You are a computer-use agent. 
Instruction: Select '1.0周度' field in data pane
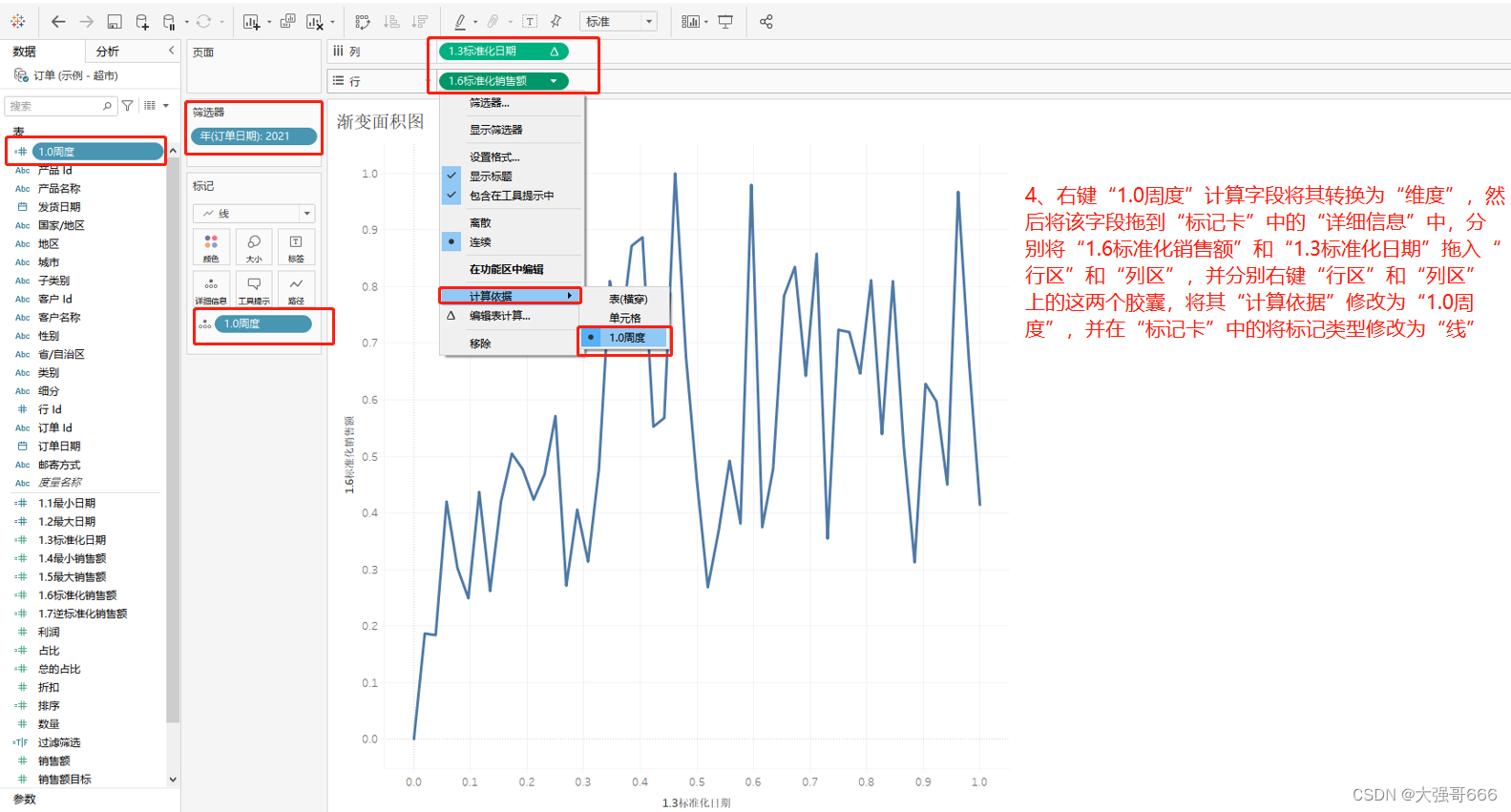[97, 152]
